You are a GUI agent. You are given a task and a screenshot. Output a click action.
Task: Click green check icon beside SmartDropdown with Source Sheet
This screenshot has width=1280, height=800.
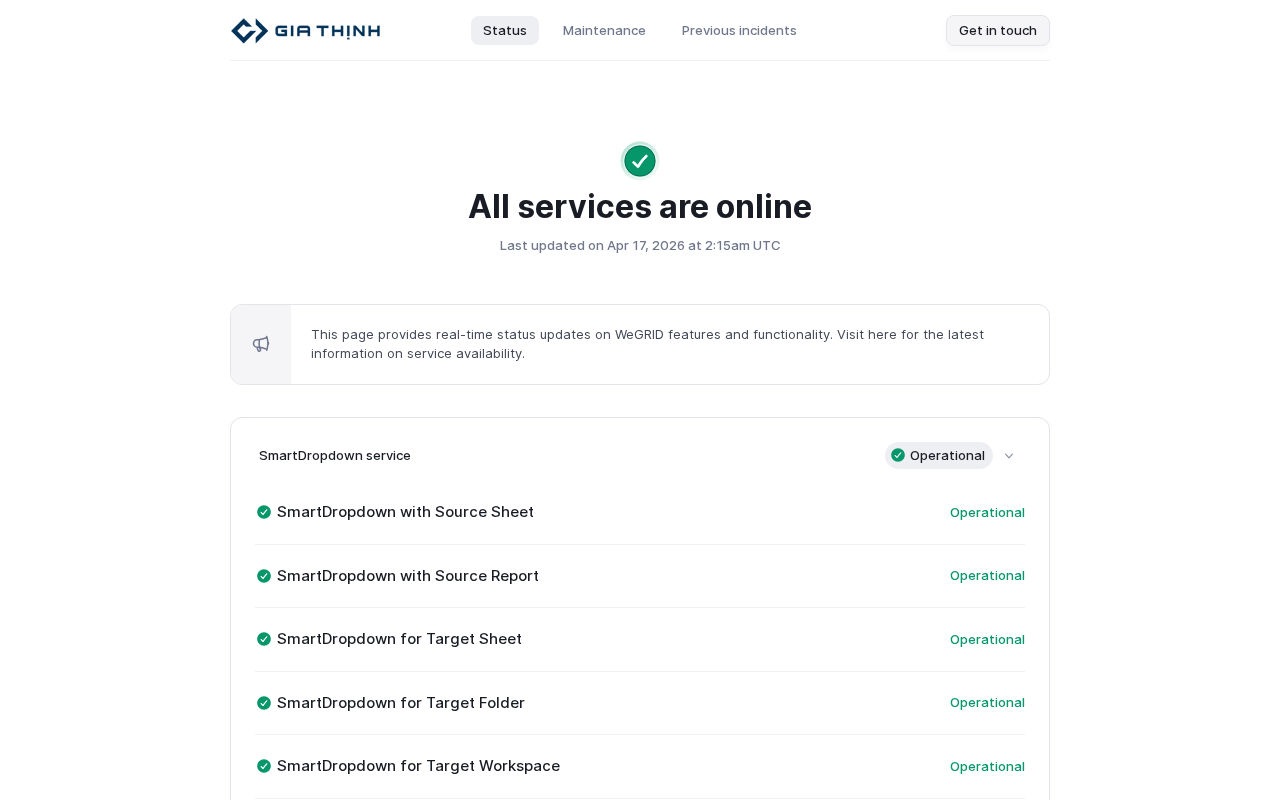coord(264,512)
